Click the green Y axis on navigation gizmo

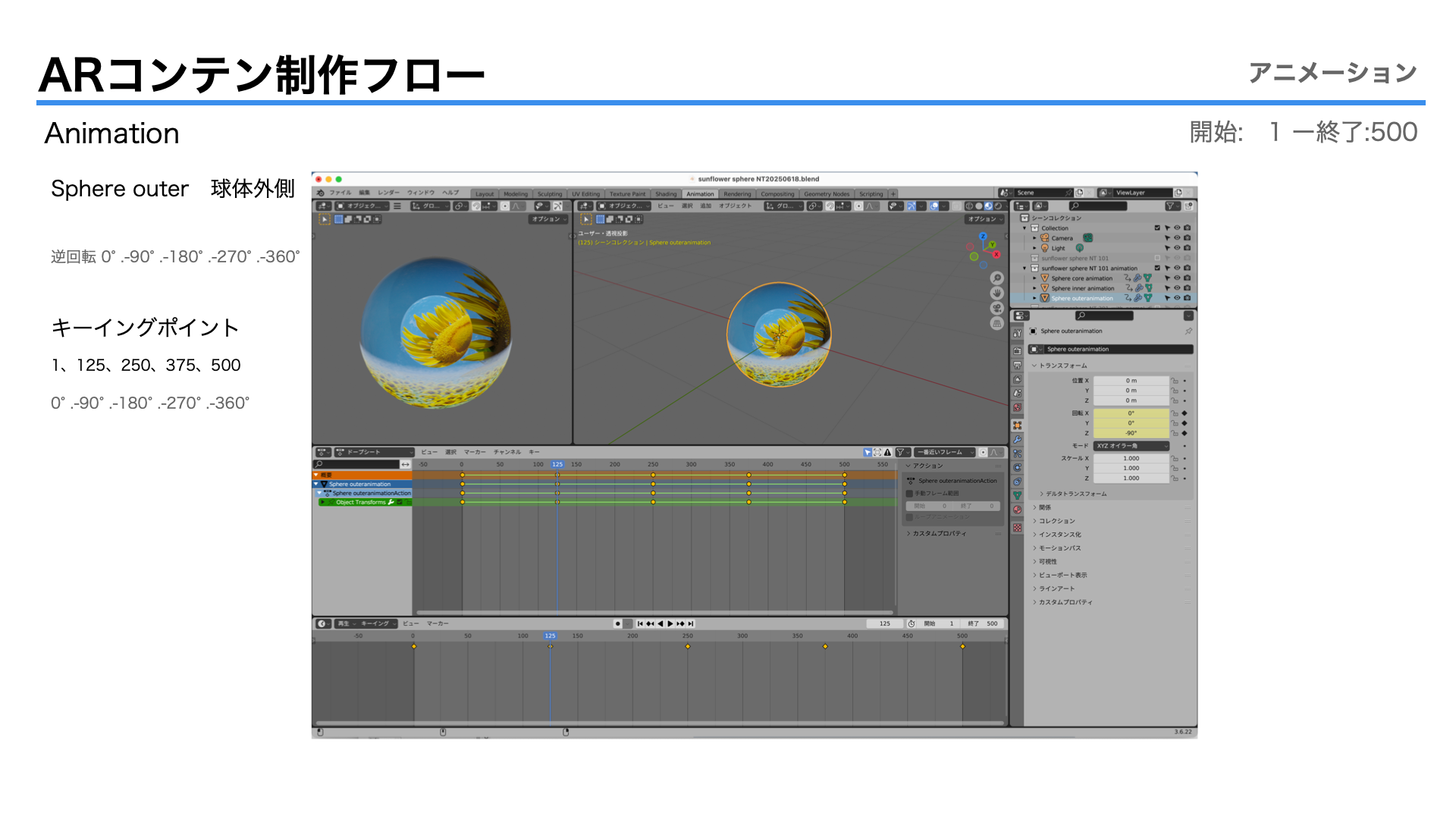tap(991, 245)
